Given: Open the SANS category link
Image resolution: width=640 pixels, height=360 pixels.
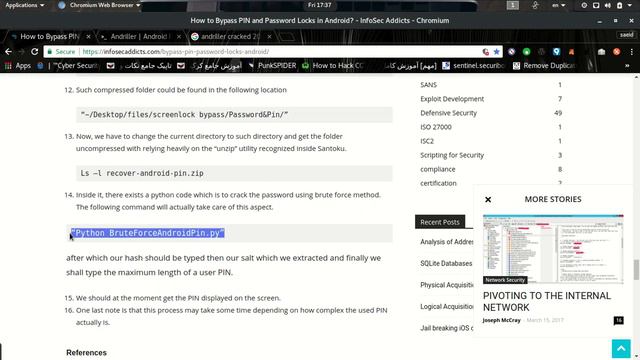Looking at the screenshot, I should click(x=428, y=85).
